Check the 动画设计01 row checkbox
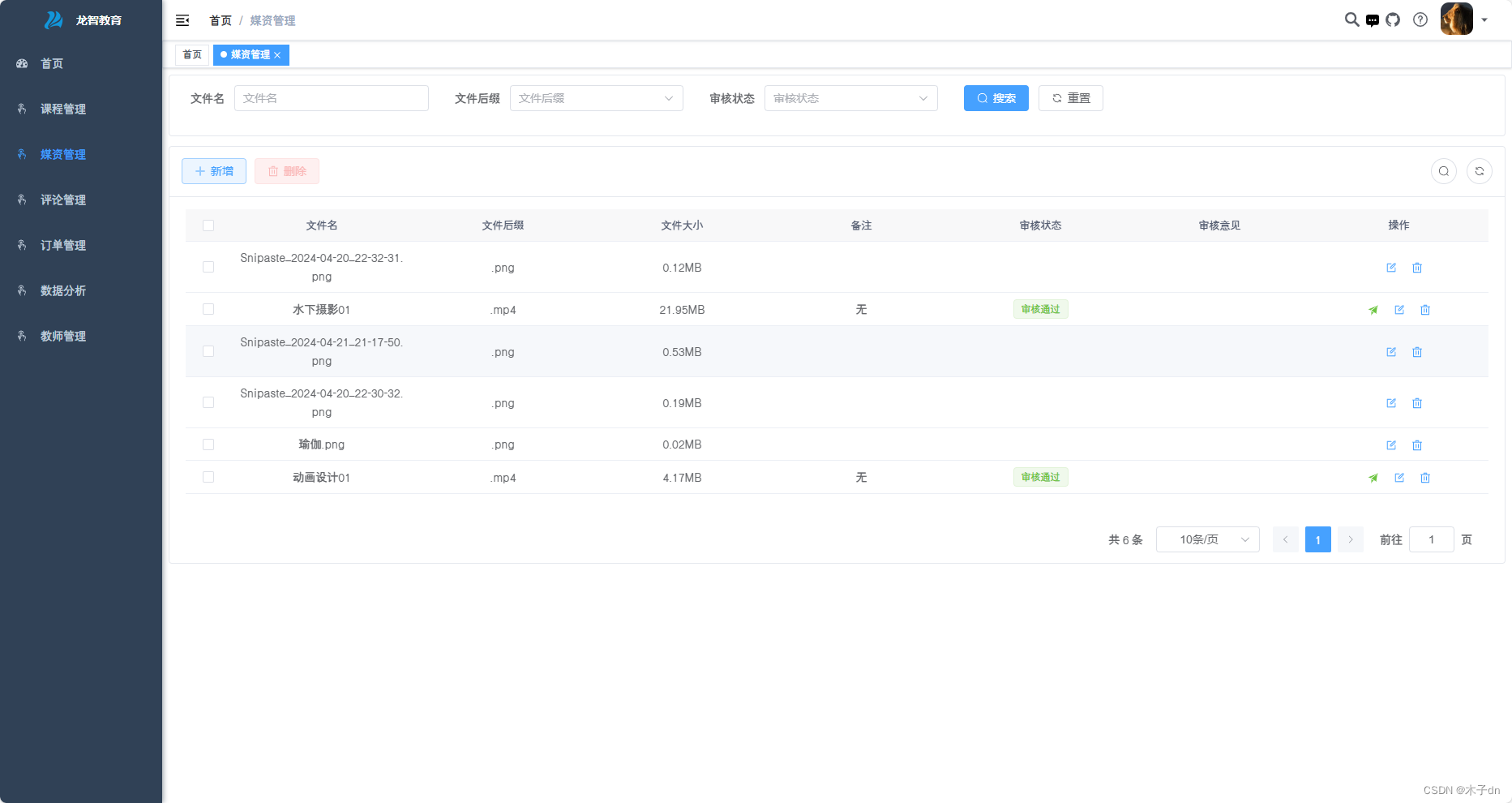The image size is (1512, 803). tap(208, 477)
